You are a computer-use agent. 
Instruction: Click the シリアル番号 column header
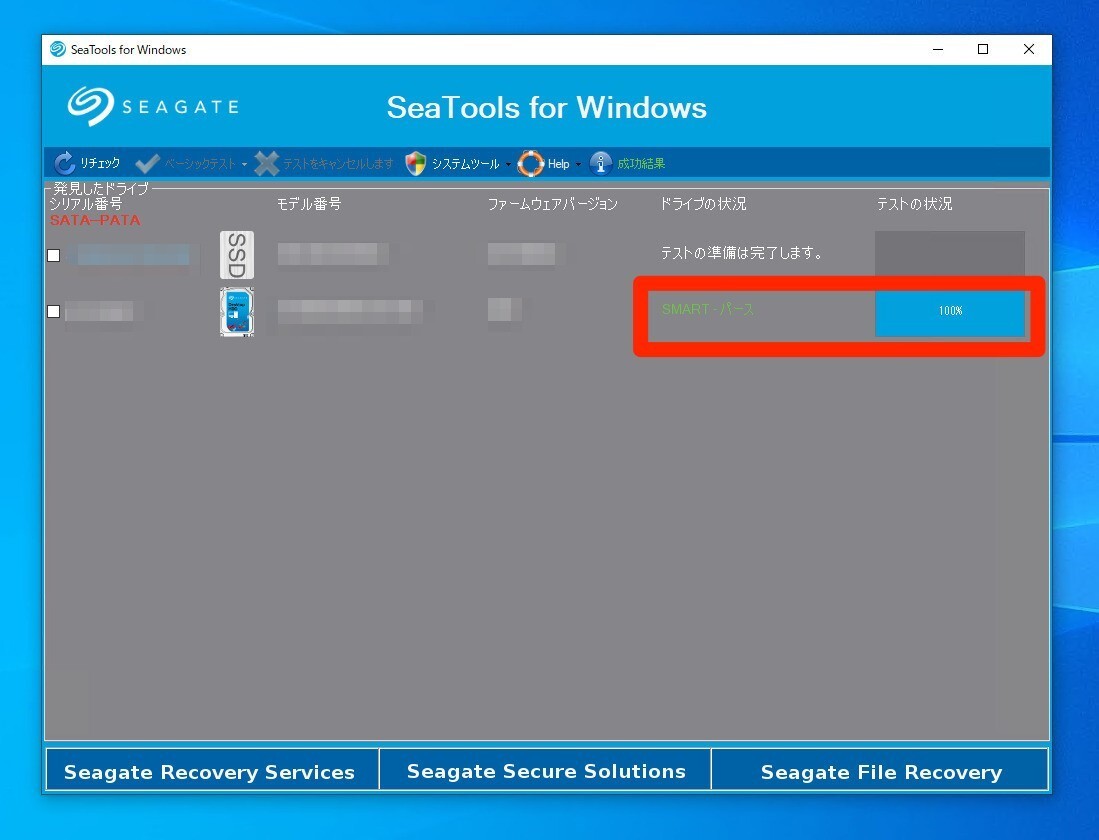(x=86, y=203)
